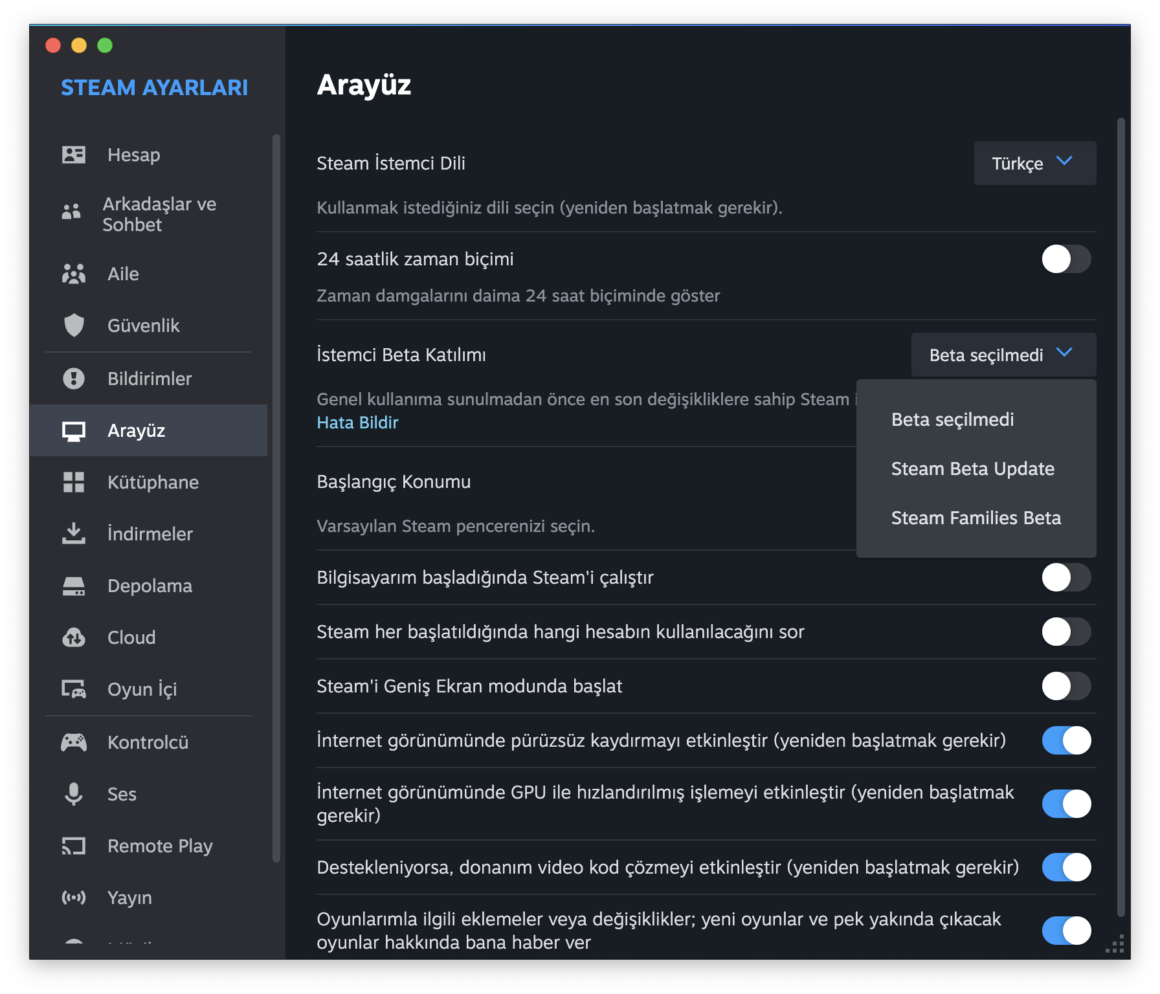This screenshot has height=994, width=1160.
Task: Disable GPU ile hızlandırılmış işleme toggle
Action: 1066,804
